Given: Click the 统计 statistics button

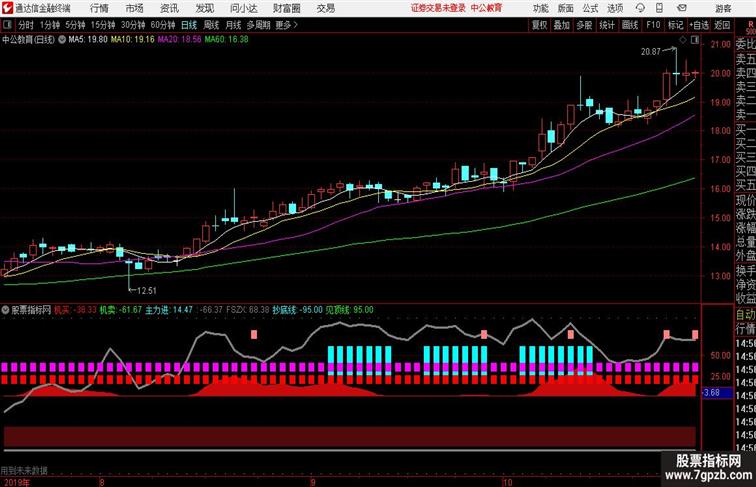Looking at the screenshot, I should coord(607,25).
